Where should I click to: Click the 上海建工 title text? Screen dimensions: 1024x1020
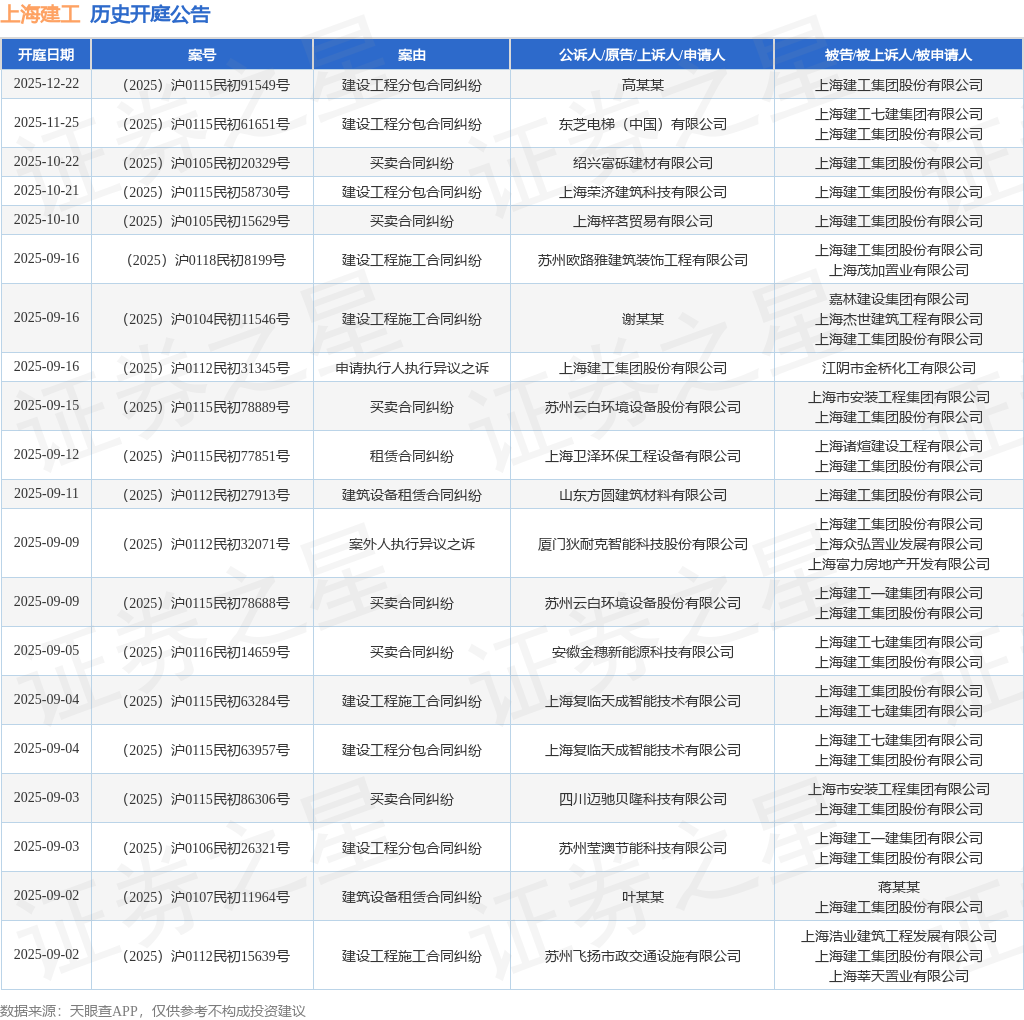(40, 14)
